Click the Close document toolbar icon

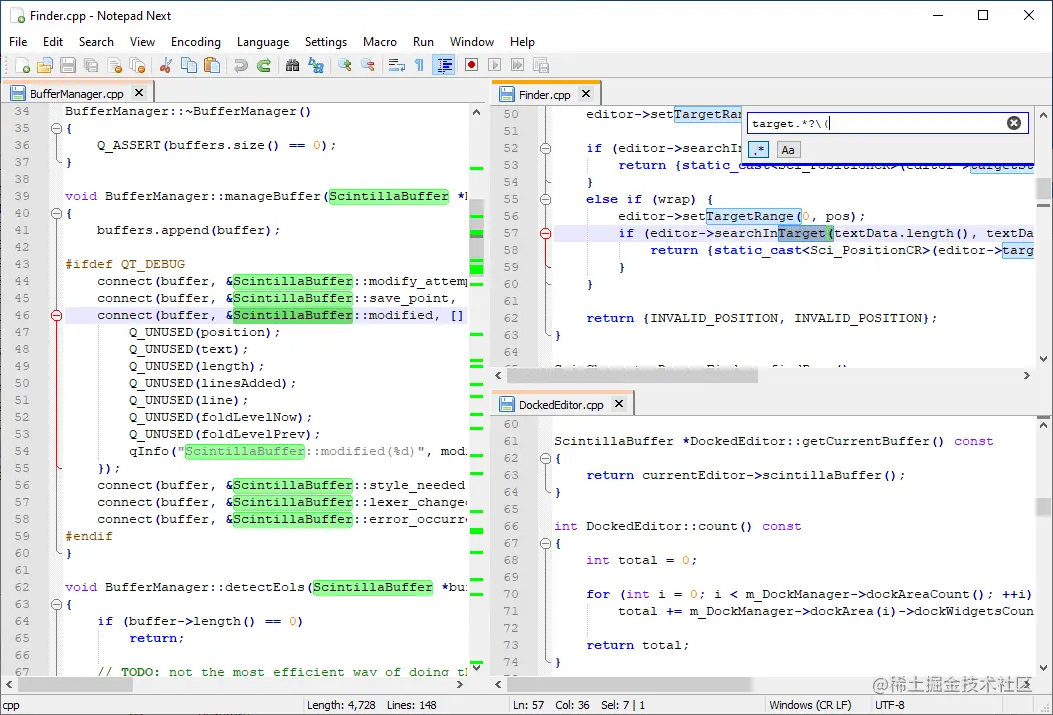115,65
